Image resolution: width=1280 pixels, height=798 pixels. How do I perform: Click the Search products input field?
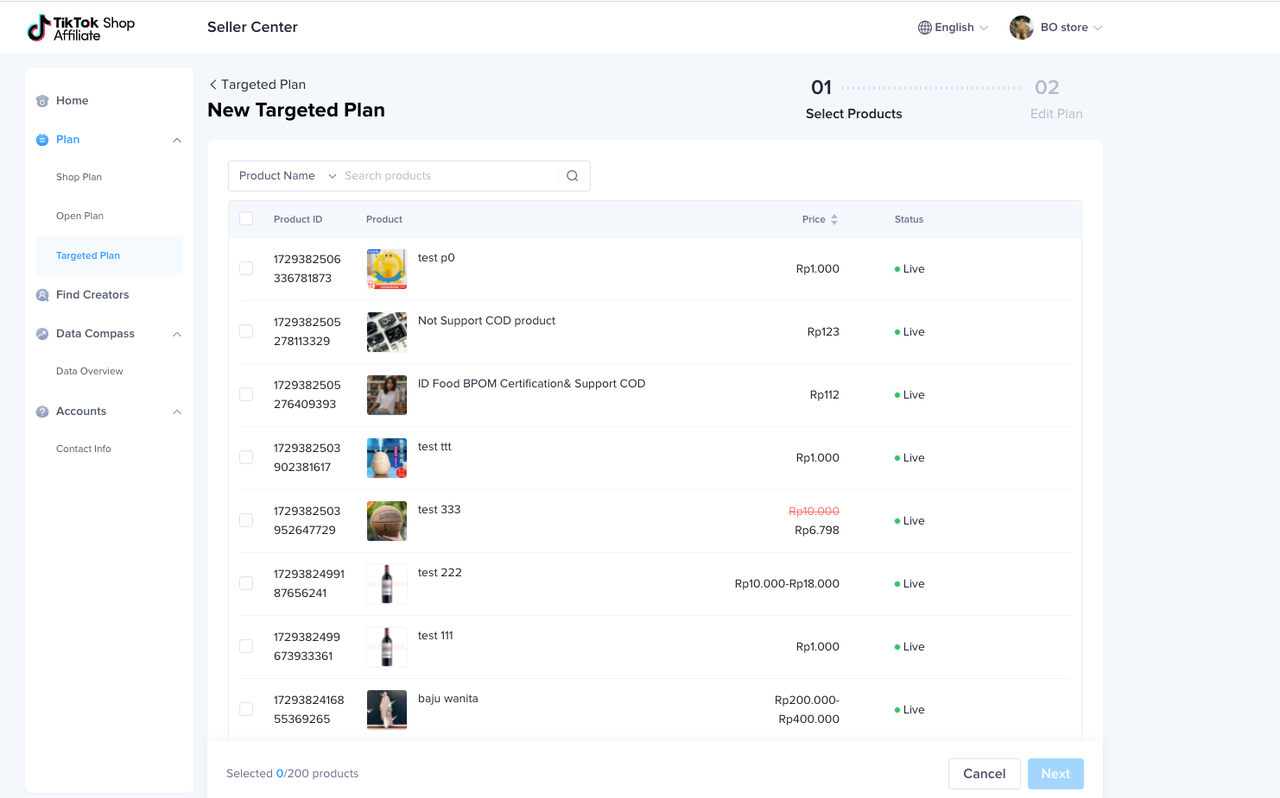click(448, 176)
